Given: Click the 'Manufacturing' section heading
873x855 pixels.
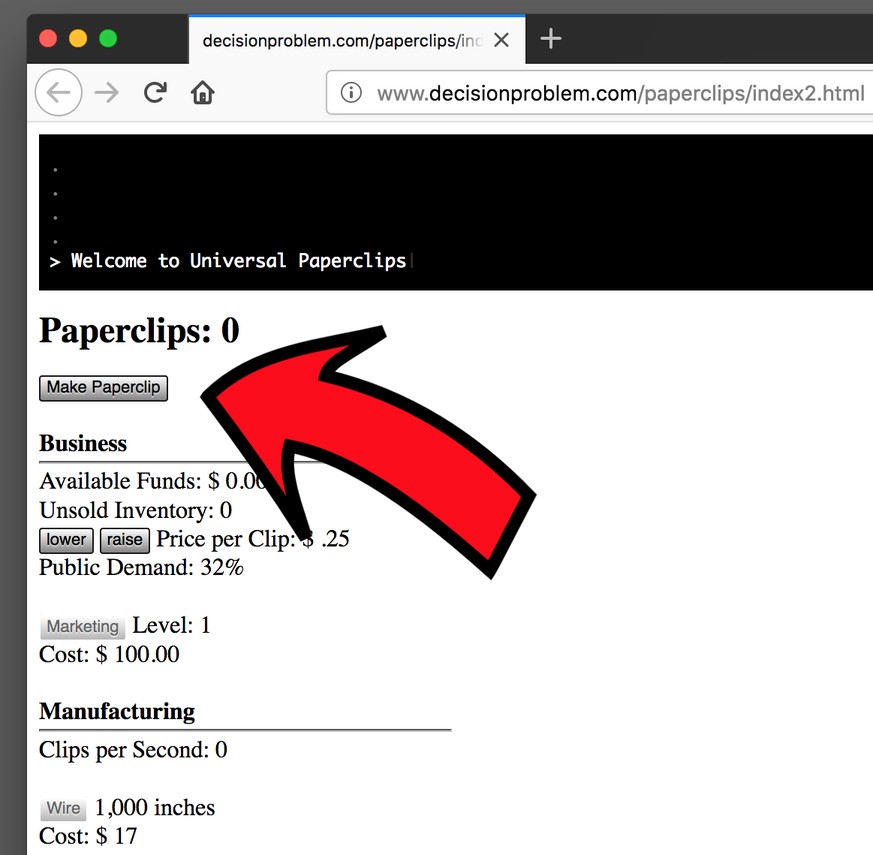Looking at the screenshot, I should pyautogui.click(x=117, y=711).
